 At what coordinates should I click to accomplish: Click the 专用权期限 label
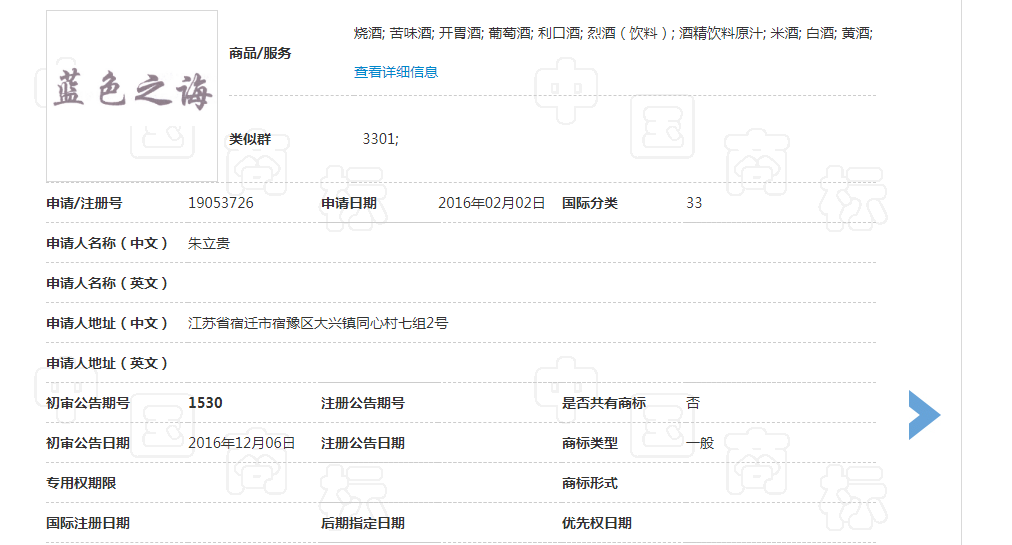pos(81,483)
